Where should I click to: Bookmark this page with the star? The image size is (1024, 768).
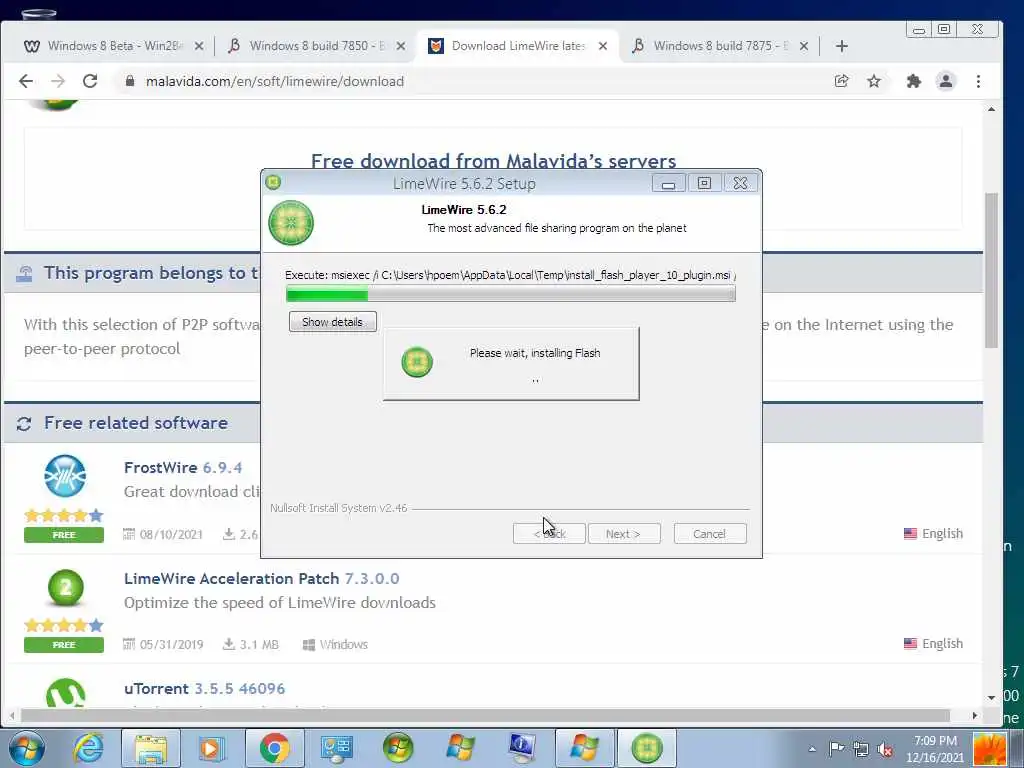click(x=874, y=81)
